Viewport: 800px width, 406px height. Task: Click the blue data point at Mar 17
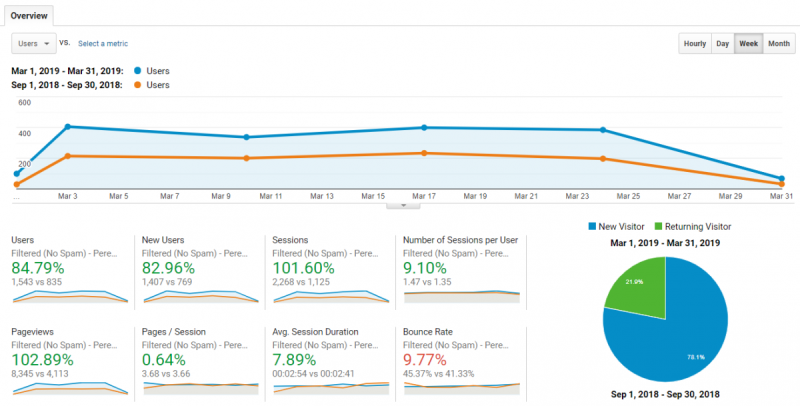click(424, 127)
